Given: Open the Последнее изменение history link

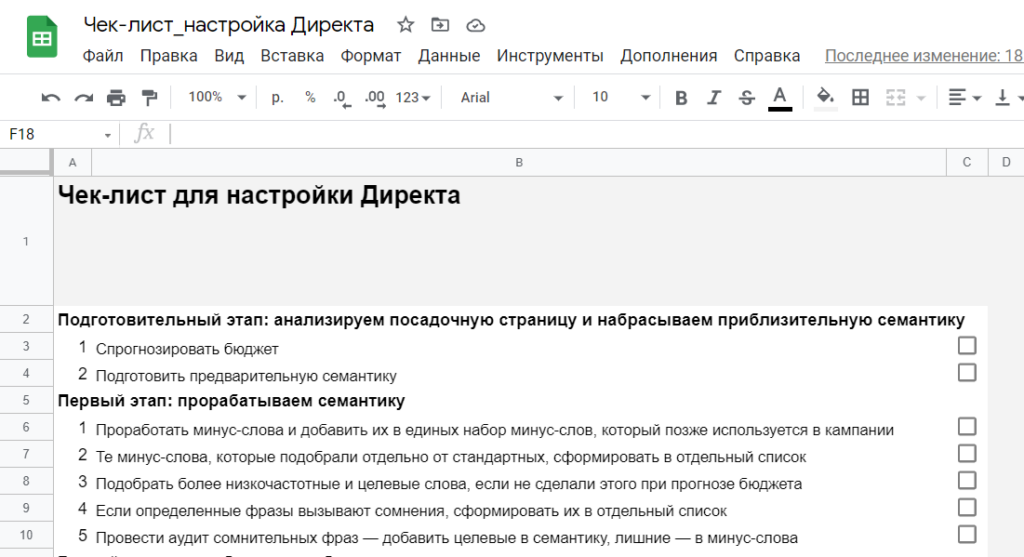Looking at the screenshot, I should [924, 56].
